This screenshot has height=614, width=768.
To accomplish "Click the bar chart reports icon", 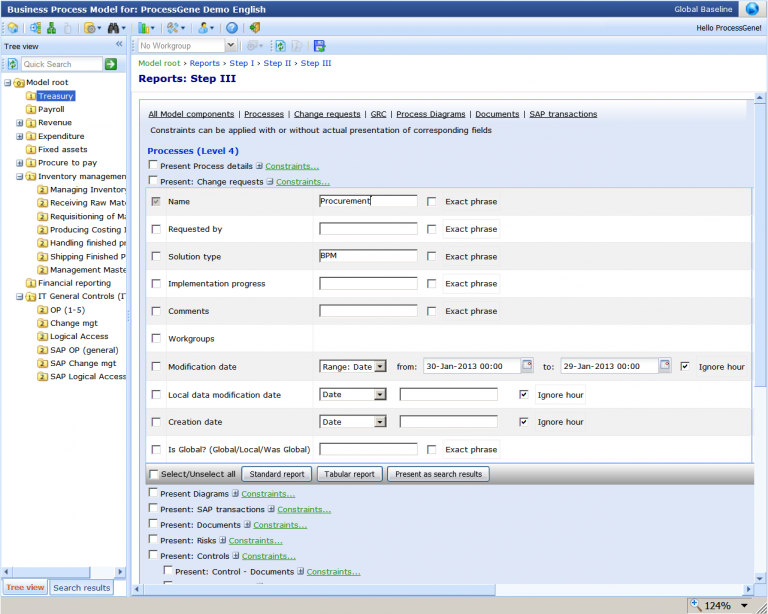I will pos(143,28).
